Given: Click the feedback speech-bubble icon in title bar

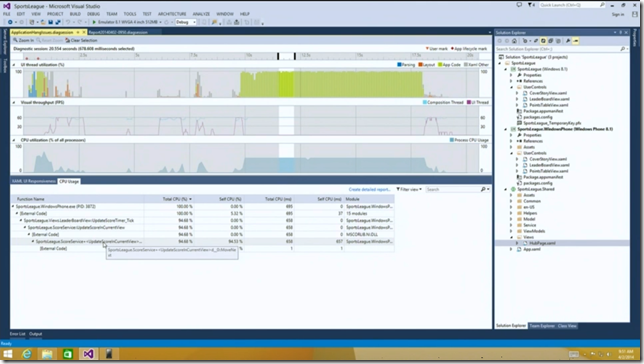Looking at the screenshot, I should 519,5.
